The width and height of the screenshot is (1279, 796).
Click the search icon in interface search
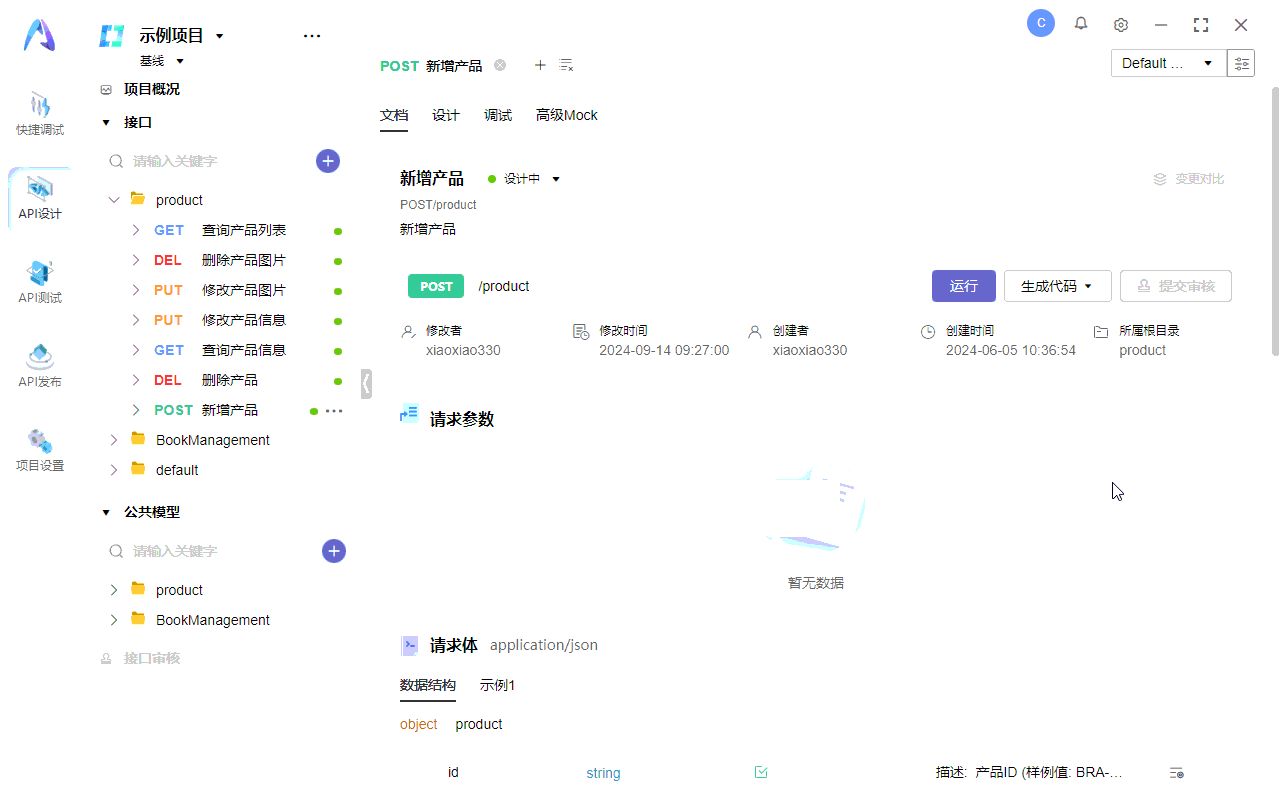tap(117, 161)
